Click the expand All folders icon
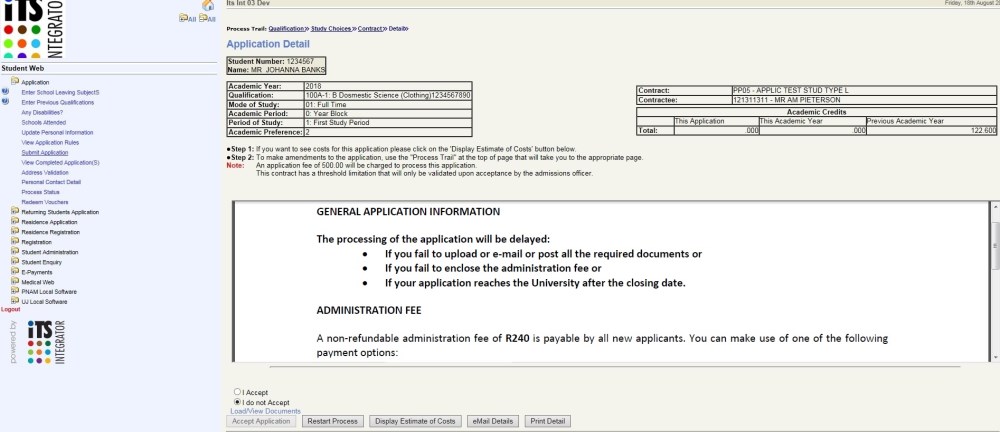The width and height of the screenshot is (1000, 432). point(182,18)
